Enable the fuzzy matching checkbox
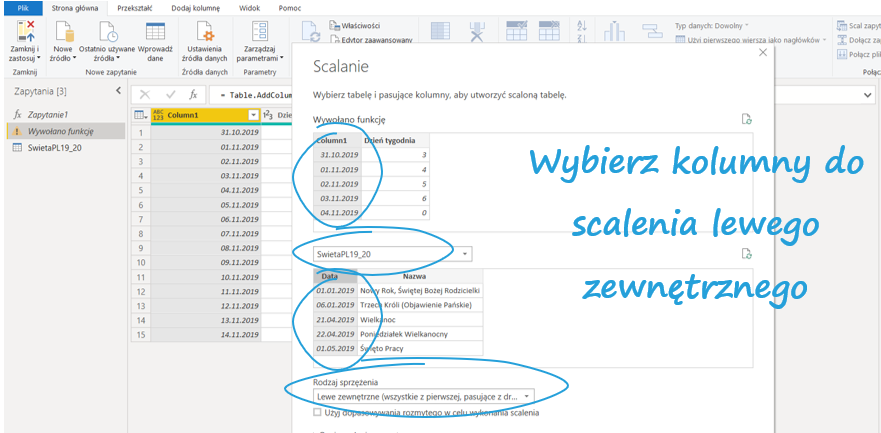The image size is (881, 433). [x=317, y=412]
